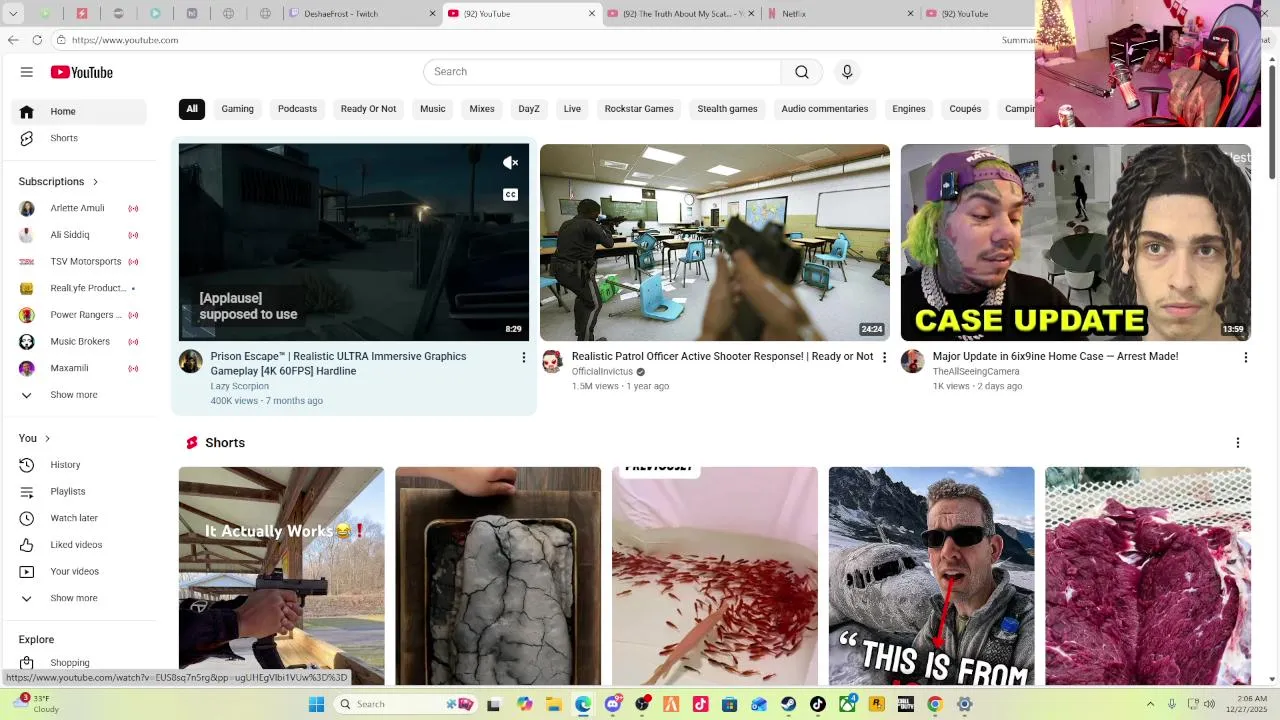The width and height of the screenshot is (1280, 720).
Task: Click the OfficialInvictus channel avatar
Action: [x=552, y=361]
